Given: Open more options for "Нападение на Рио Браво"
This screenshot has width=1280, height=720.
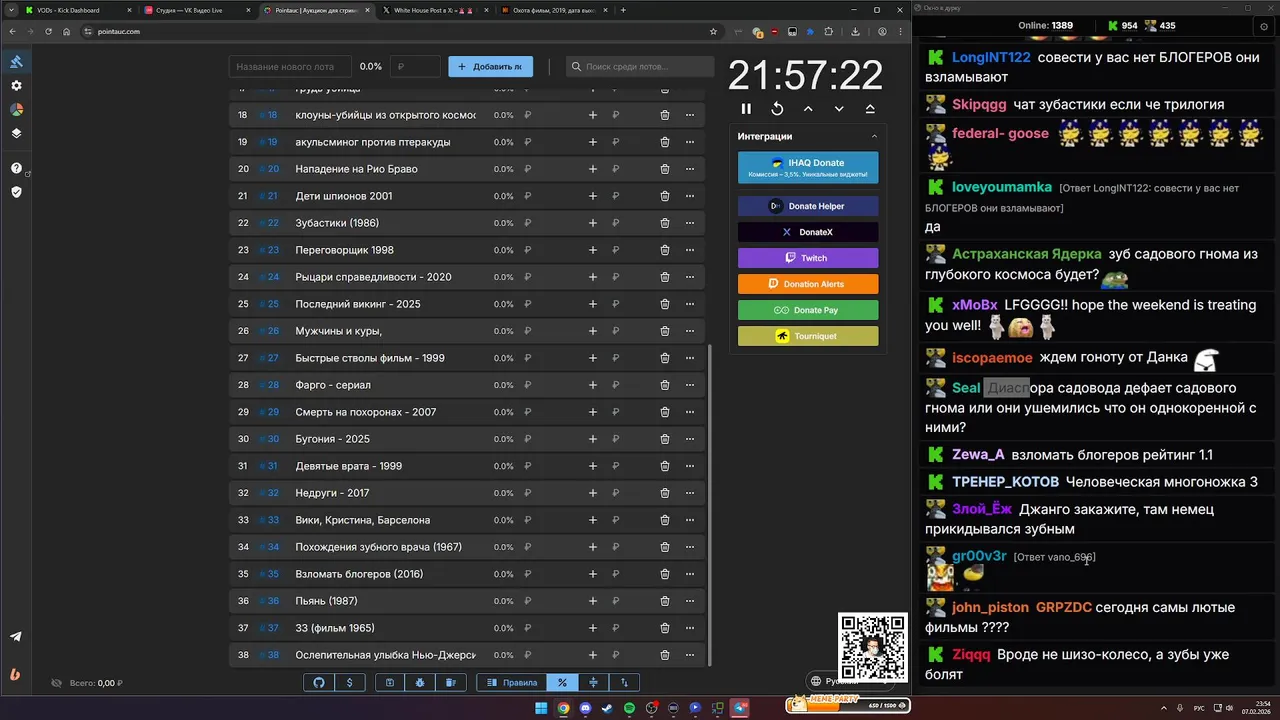Looking at the screenshot, I should [690, 169].
